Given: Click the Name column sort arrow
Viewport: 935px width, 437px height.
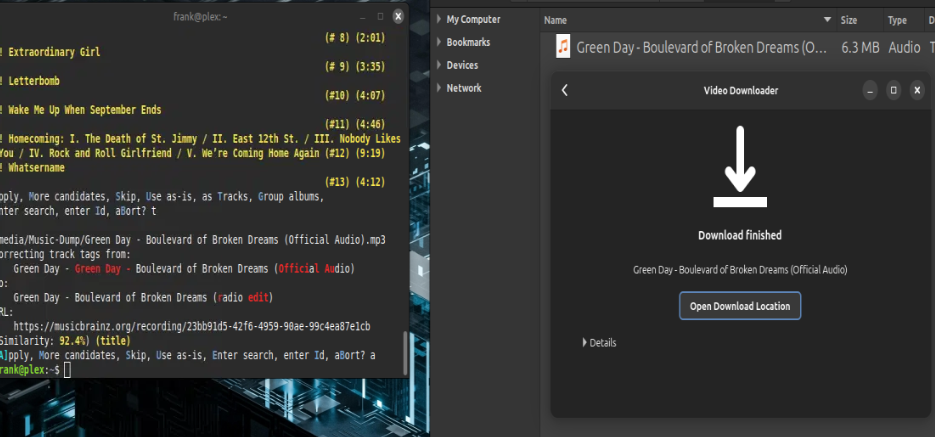Looking at the screenshot, I should [x=827, y=20].
